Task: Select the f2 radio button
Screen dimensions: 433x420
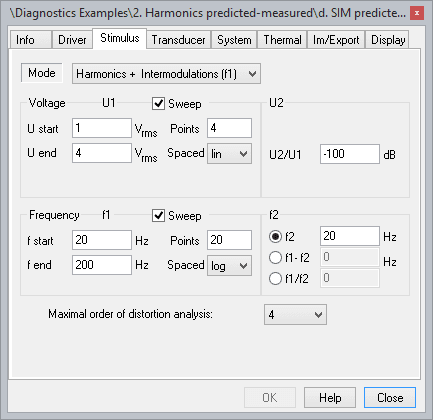Action: point(275,237)
